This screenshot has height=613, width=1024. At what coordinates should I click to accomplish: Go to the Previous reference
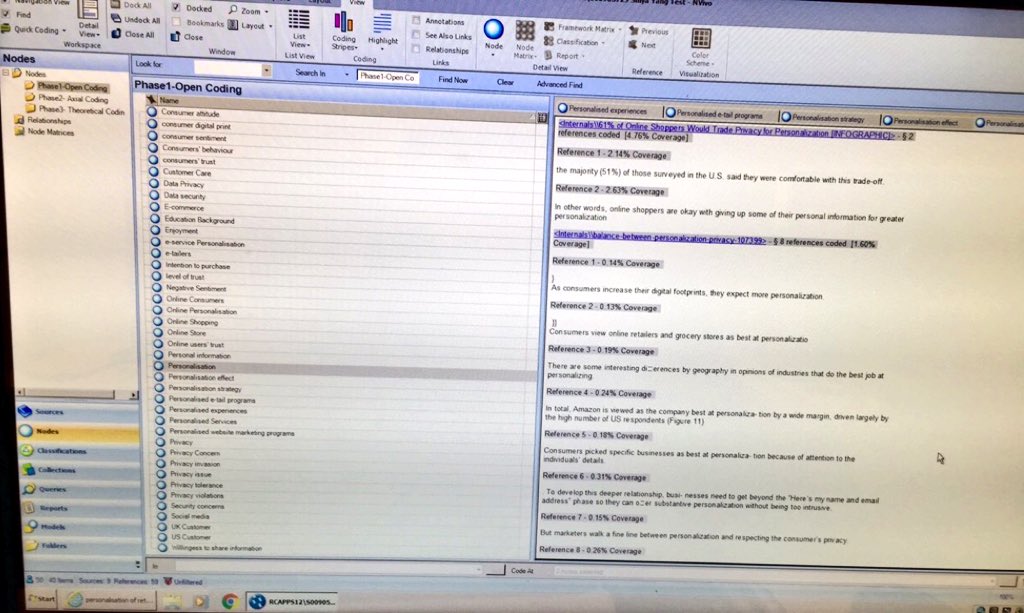click(648, 31)
